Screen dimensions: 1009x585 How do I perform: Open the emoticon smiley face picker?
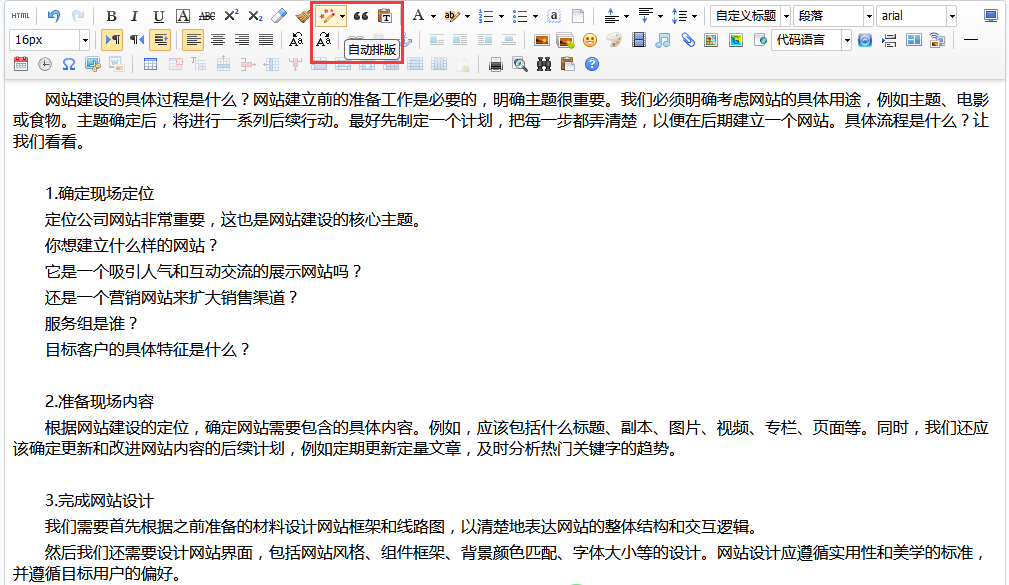[x=590, y=40]
